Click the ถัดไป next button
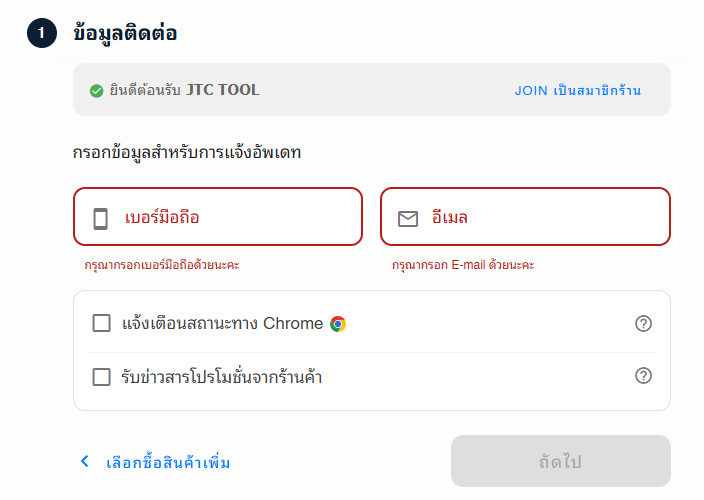704x500 pixels. (x=561, y=461)
